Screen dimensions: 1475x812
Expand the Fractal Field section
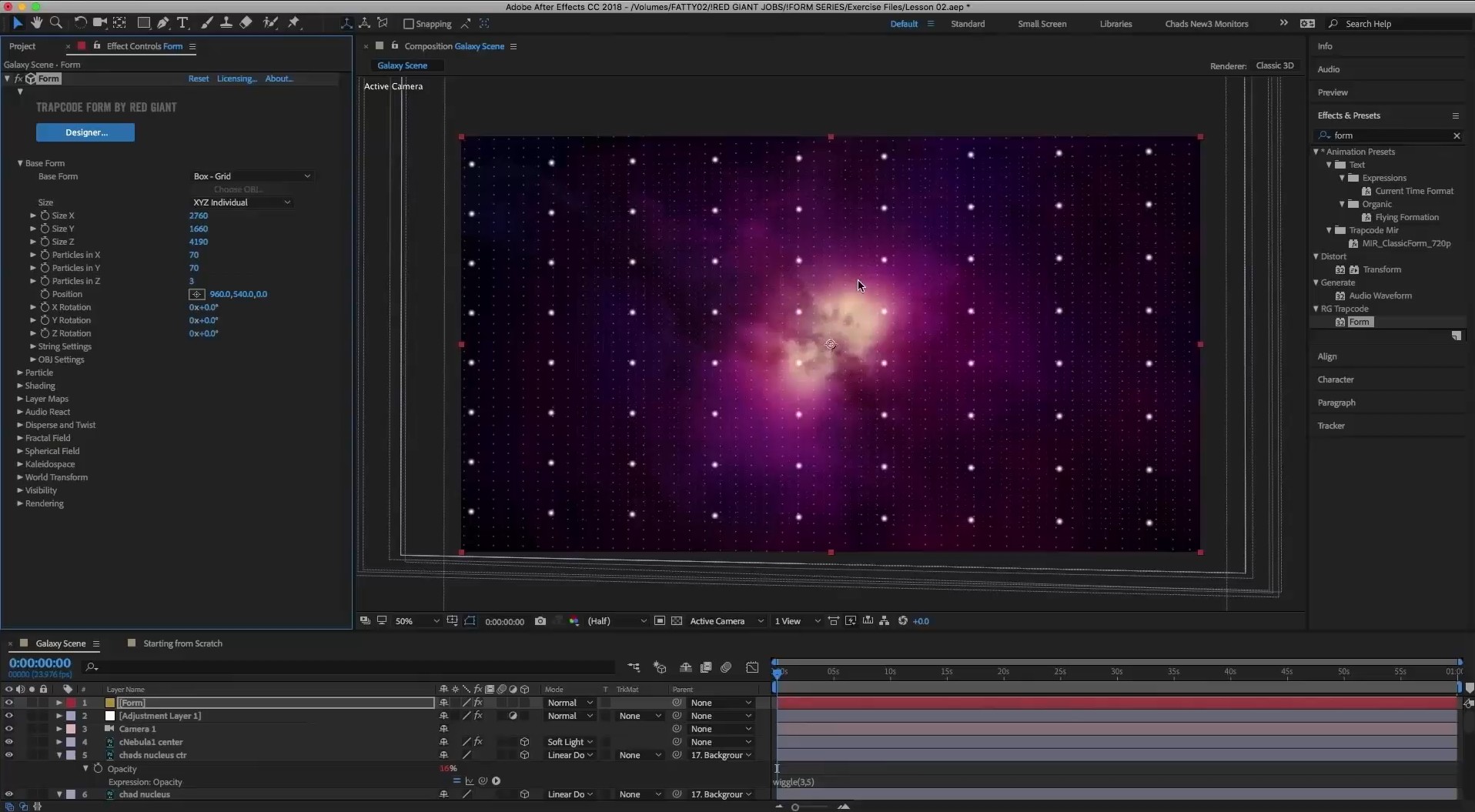point(20,438)
